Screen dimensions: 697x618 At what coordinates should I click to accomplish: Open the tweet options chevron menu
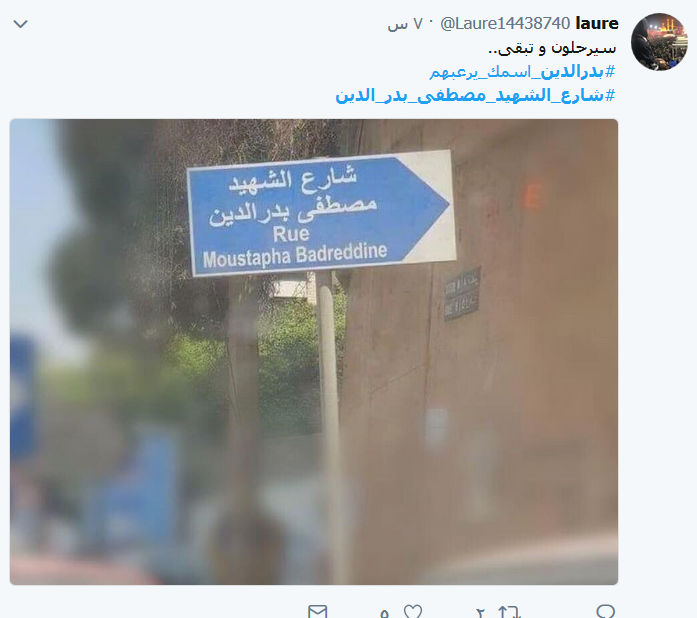tap(20, 24)
